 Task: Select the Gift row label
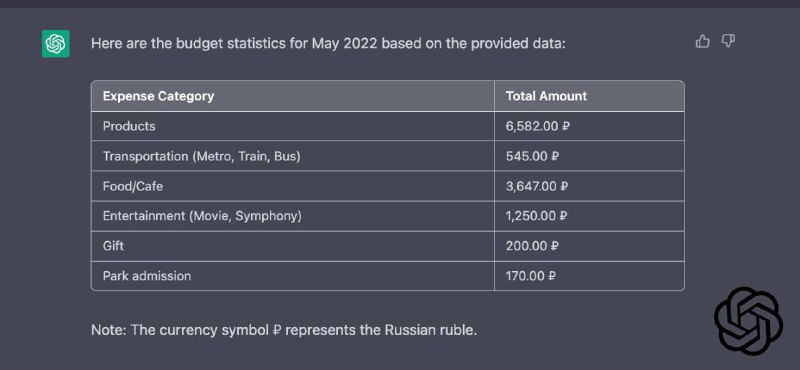pos(113,246)
